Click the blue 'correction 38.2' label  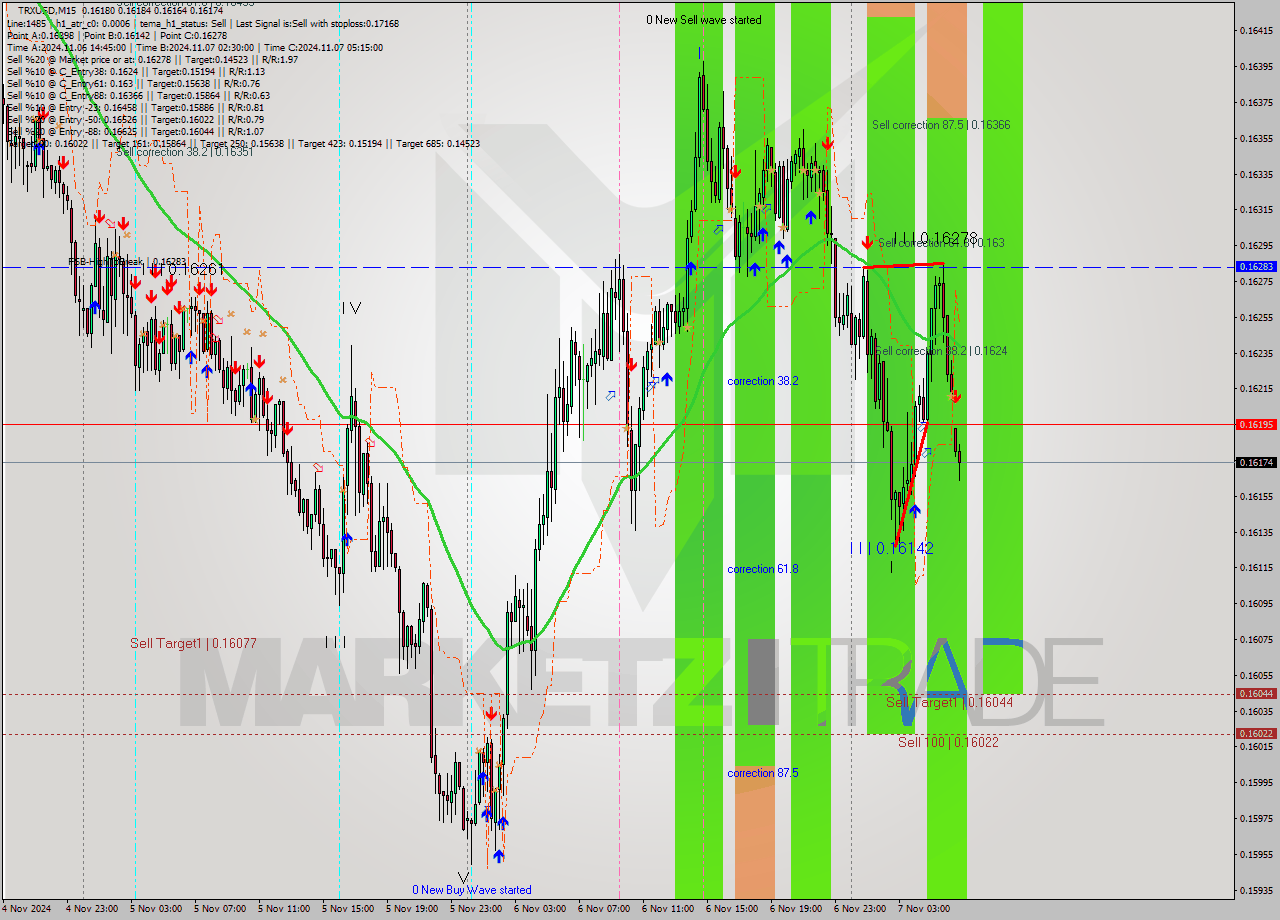click(763, 381)
